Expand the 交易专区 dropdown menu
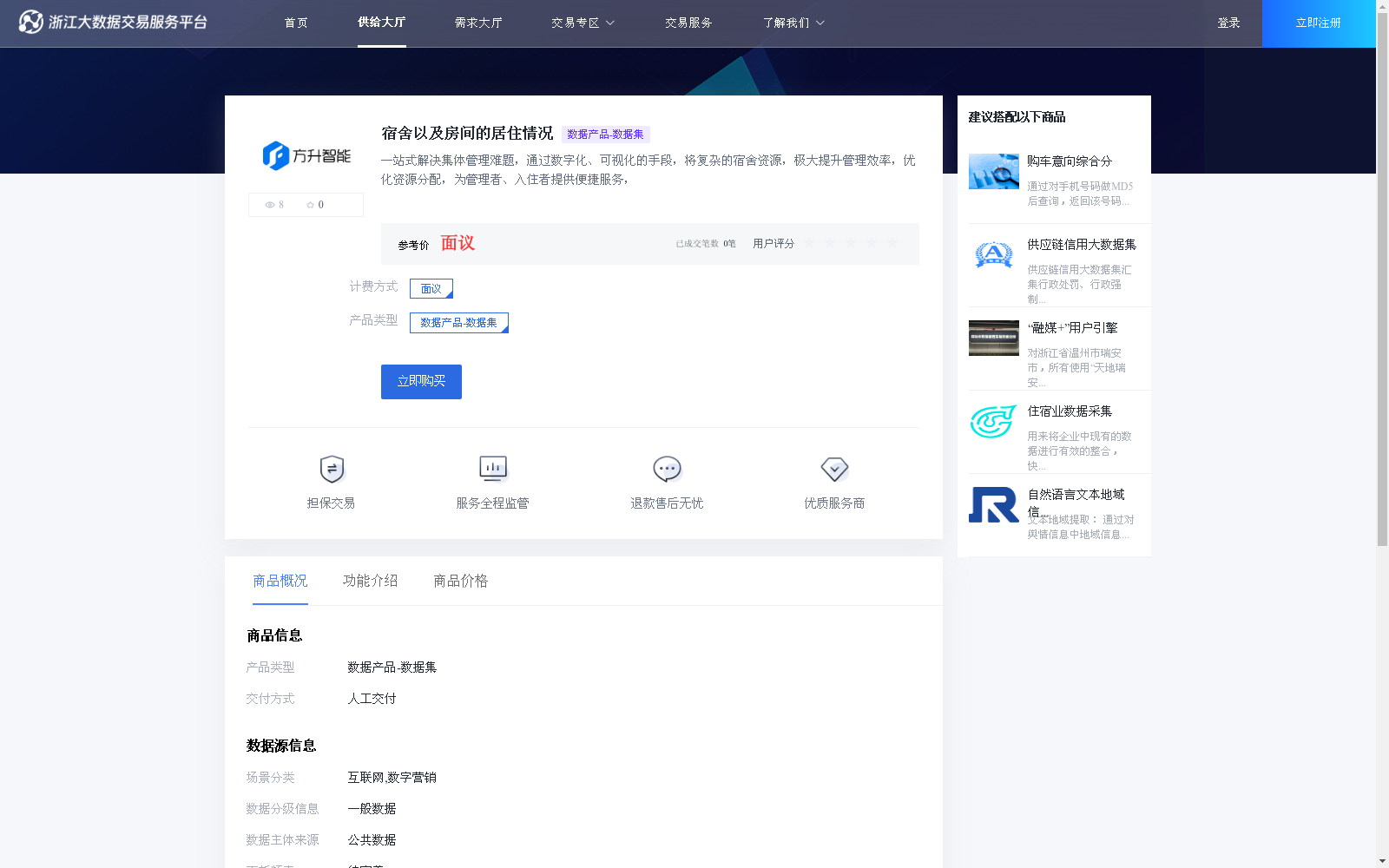 pos(583,23)
